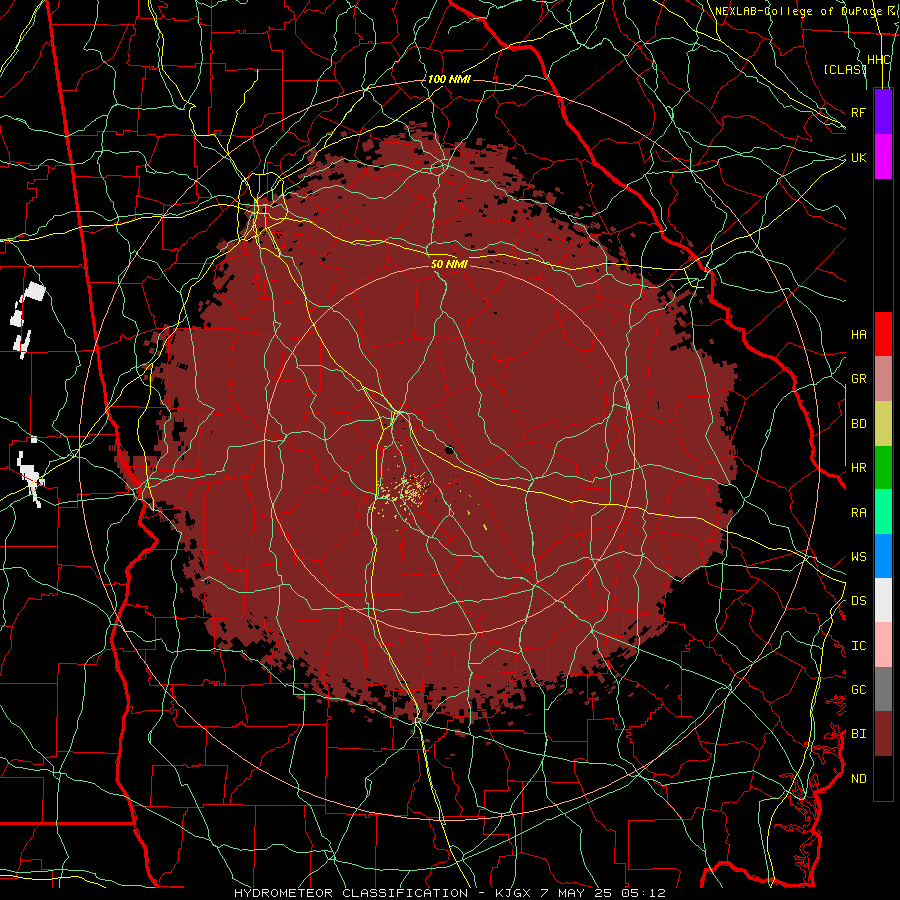Click the HR legend label
Viewport: 900px width, 900px height.
858,468
